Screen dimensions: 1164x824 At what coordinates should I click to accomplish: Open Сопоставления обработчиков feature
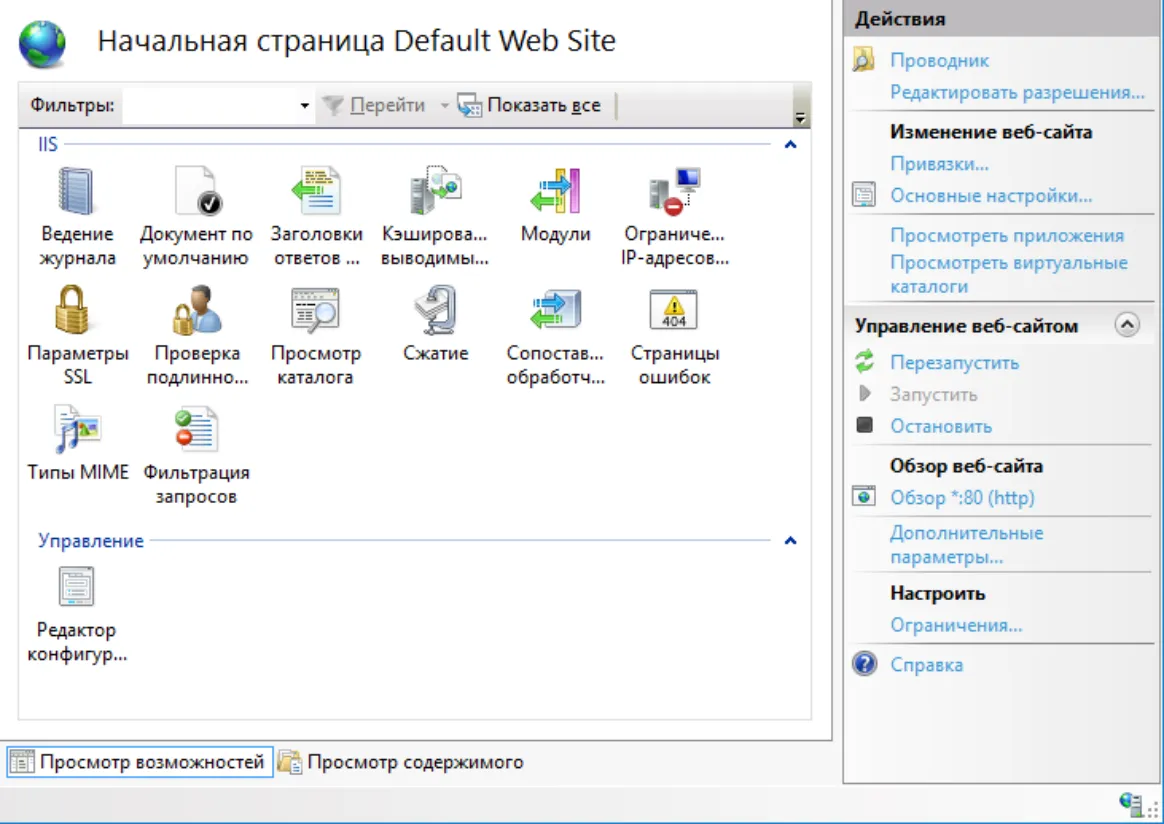tap(555, 336)
